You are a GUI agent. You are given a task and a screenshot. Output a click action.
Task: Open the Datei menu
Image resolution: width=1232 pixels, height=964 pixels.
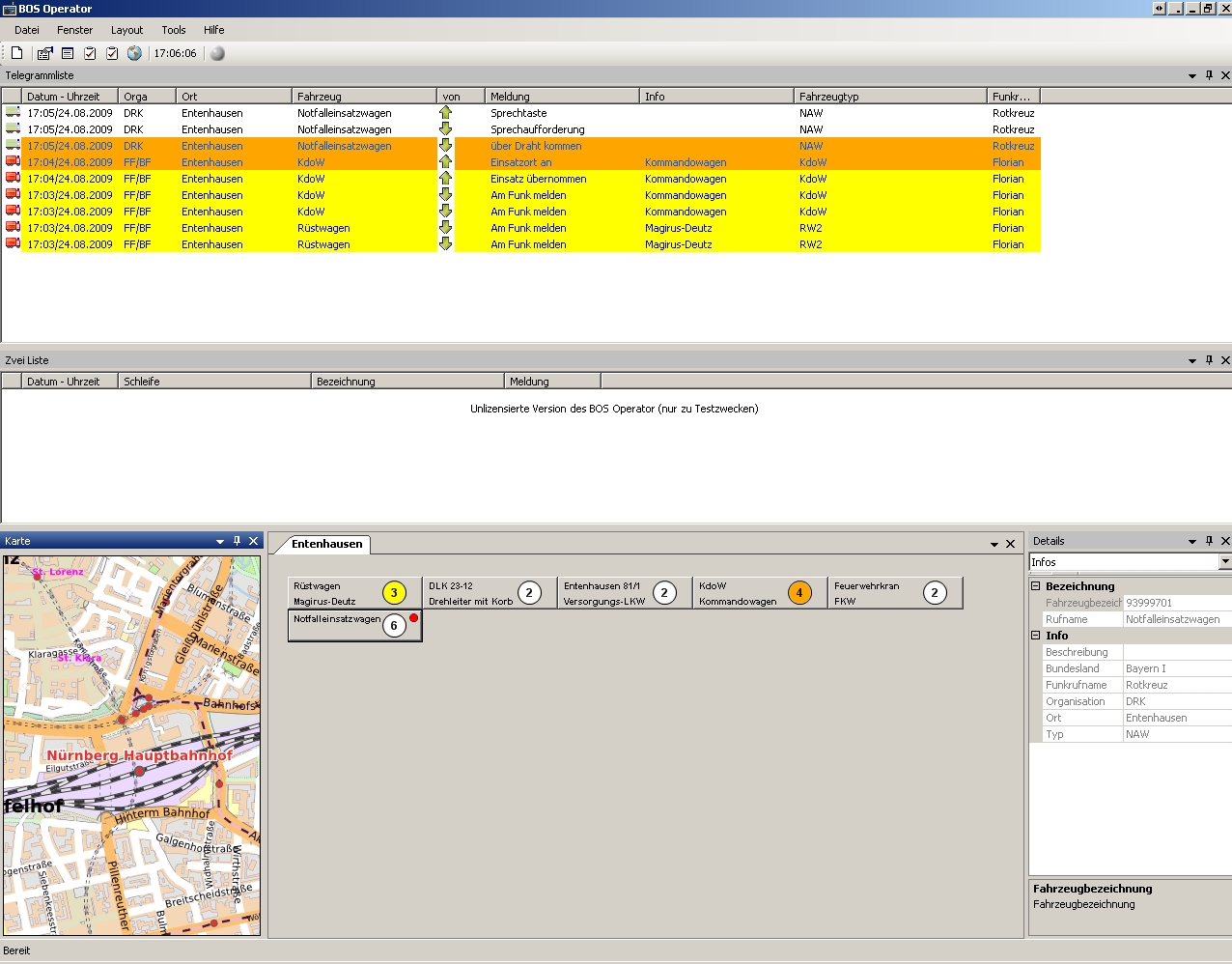pos(27,30)
